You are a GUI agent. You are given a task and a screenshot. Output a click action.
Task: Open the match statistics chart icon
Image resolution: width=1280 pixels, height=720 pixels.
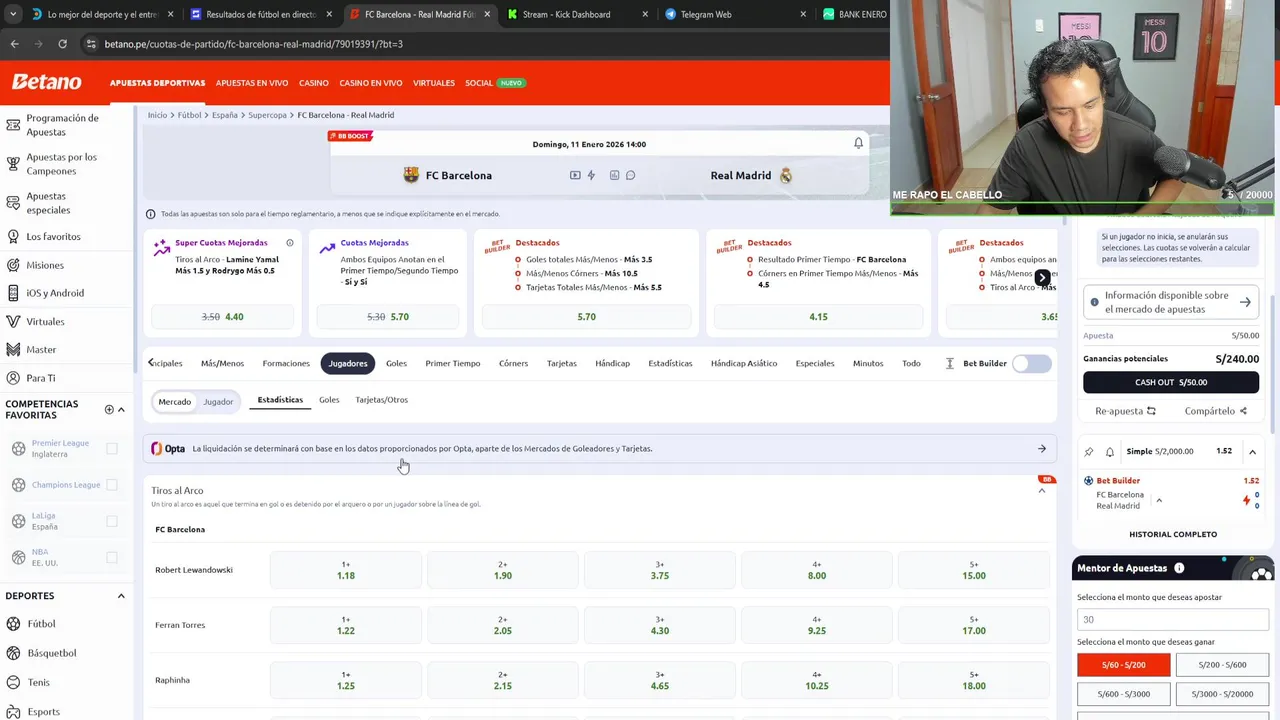click(614, 175)
